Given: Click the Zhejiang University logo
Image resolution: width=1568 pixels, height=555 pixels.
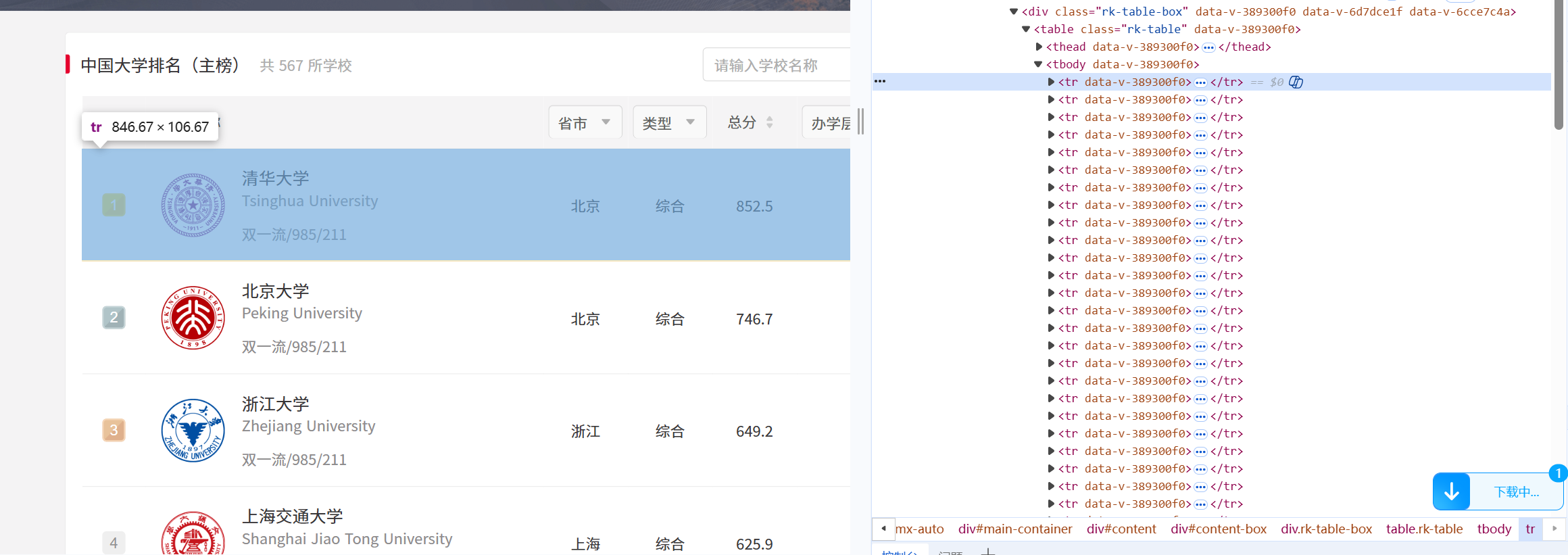Looking at the screenshot, I should [x=193, y=430].
